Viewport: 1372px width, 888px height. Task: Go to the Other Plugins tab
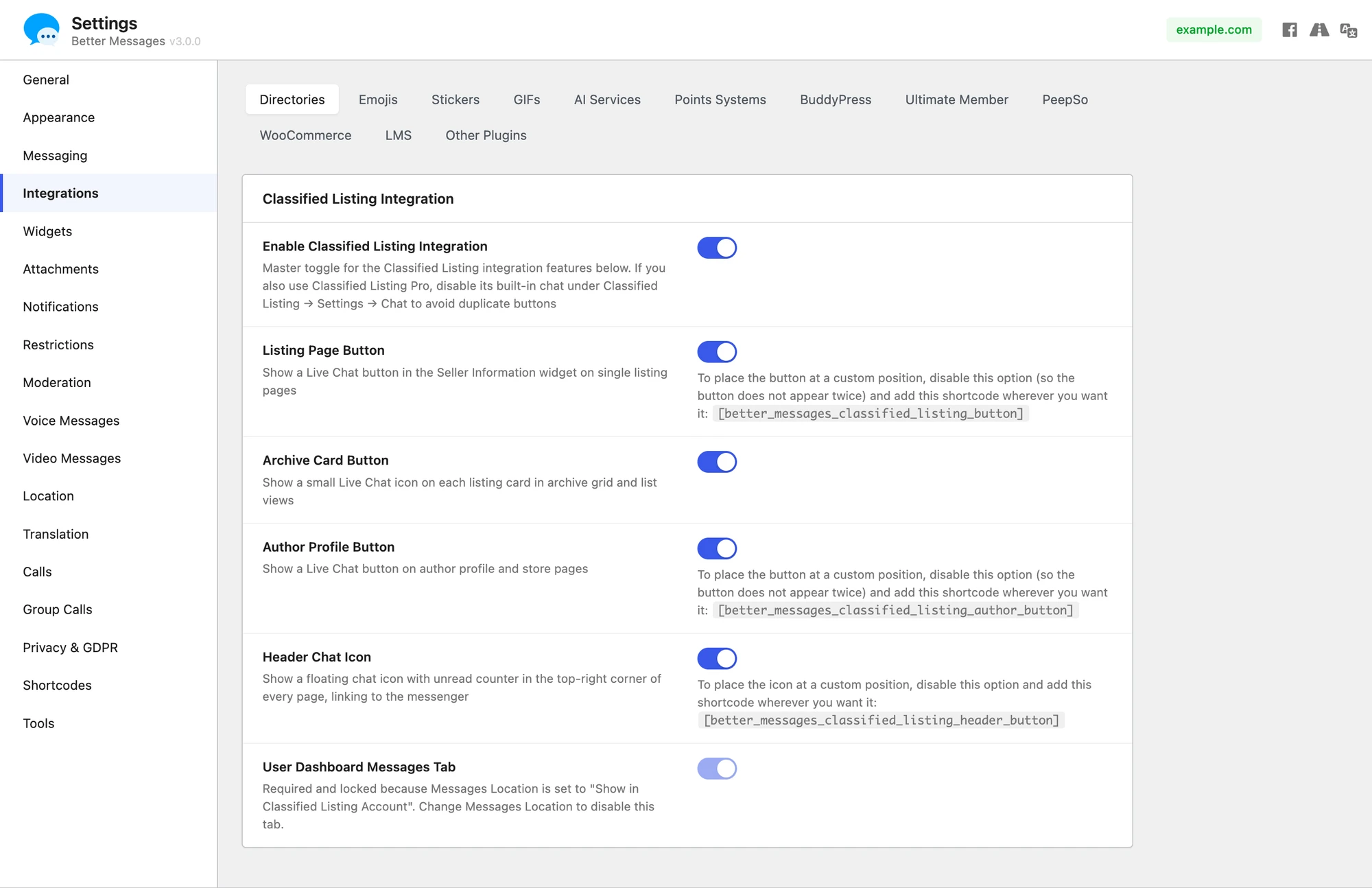(x=486, y=135)
